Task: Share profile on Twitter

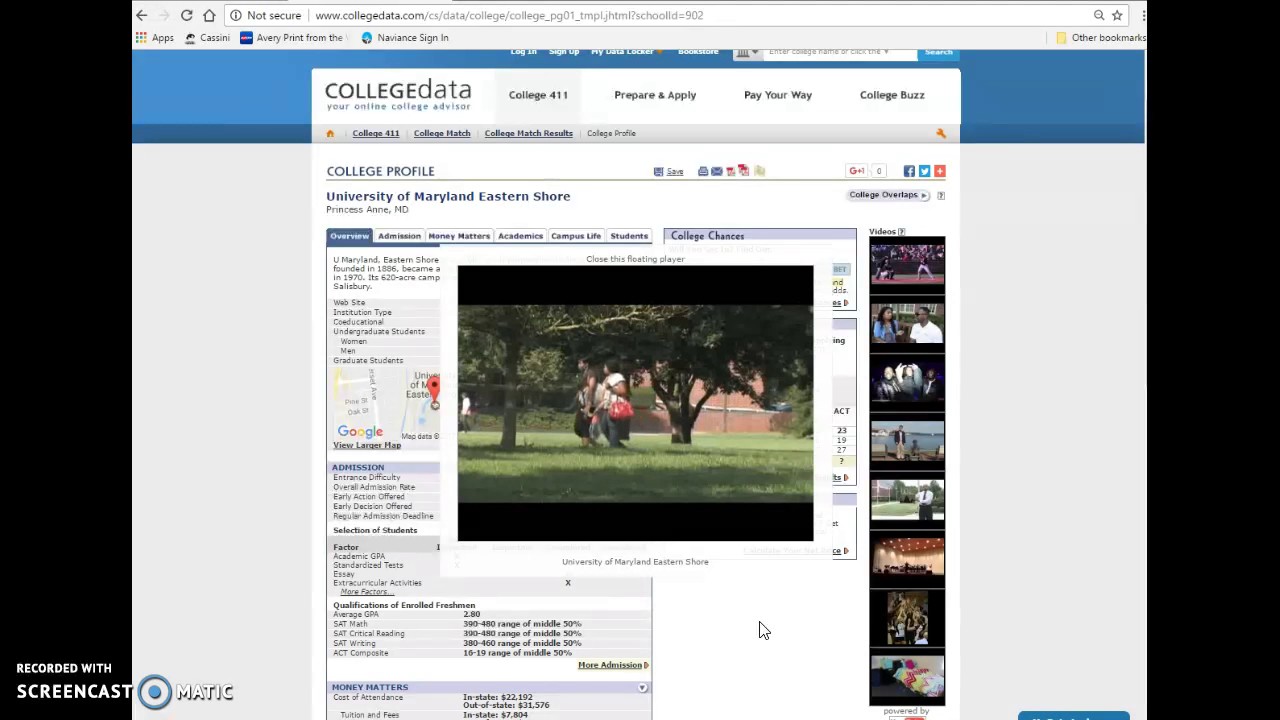Action: click(x=924, y=171)
